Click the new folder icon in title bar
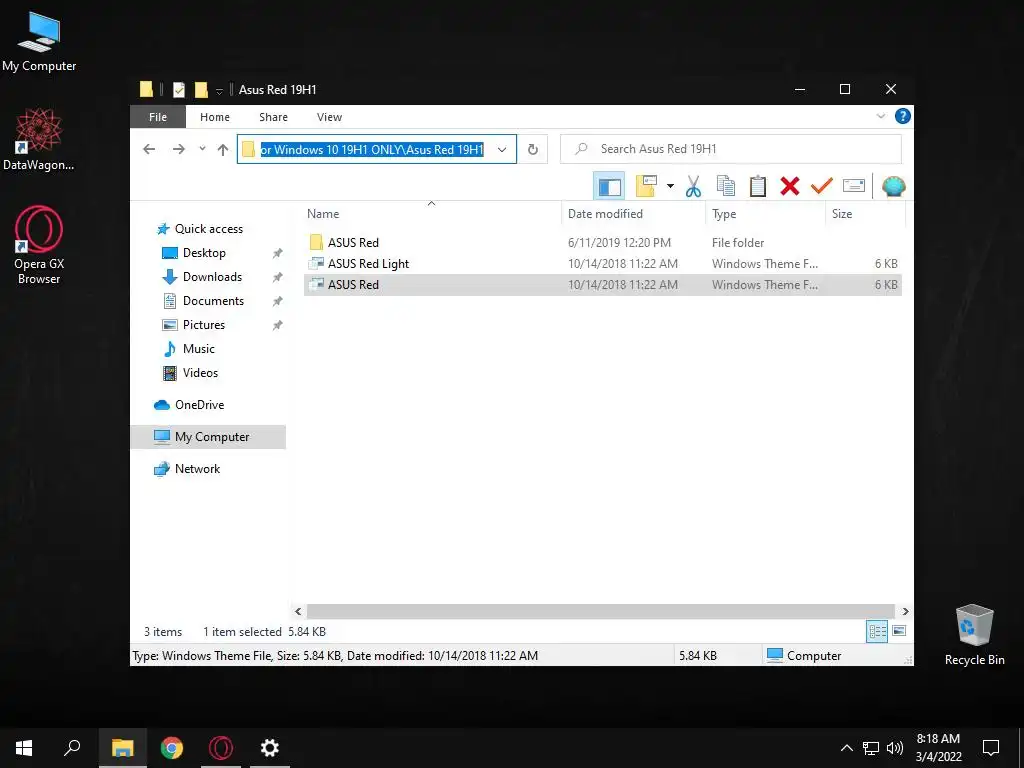 [x=201, y=89]
